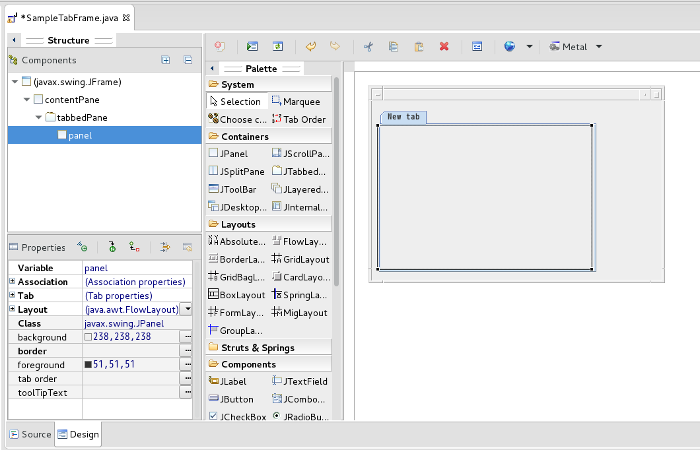The height and width of the screenshot is (450, 700).
Task: Collapse all in Components tree
Action: 188,60
